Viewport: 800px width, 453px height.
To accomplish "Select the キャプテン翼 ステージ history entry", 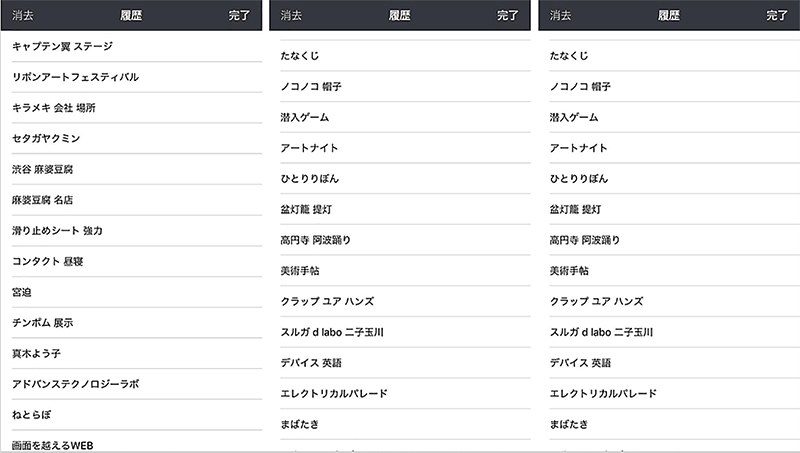I will [x=62, y=46].
